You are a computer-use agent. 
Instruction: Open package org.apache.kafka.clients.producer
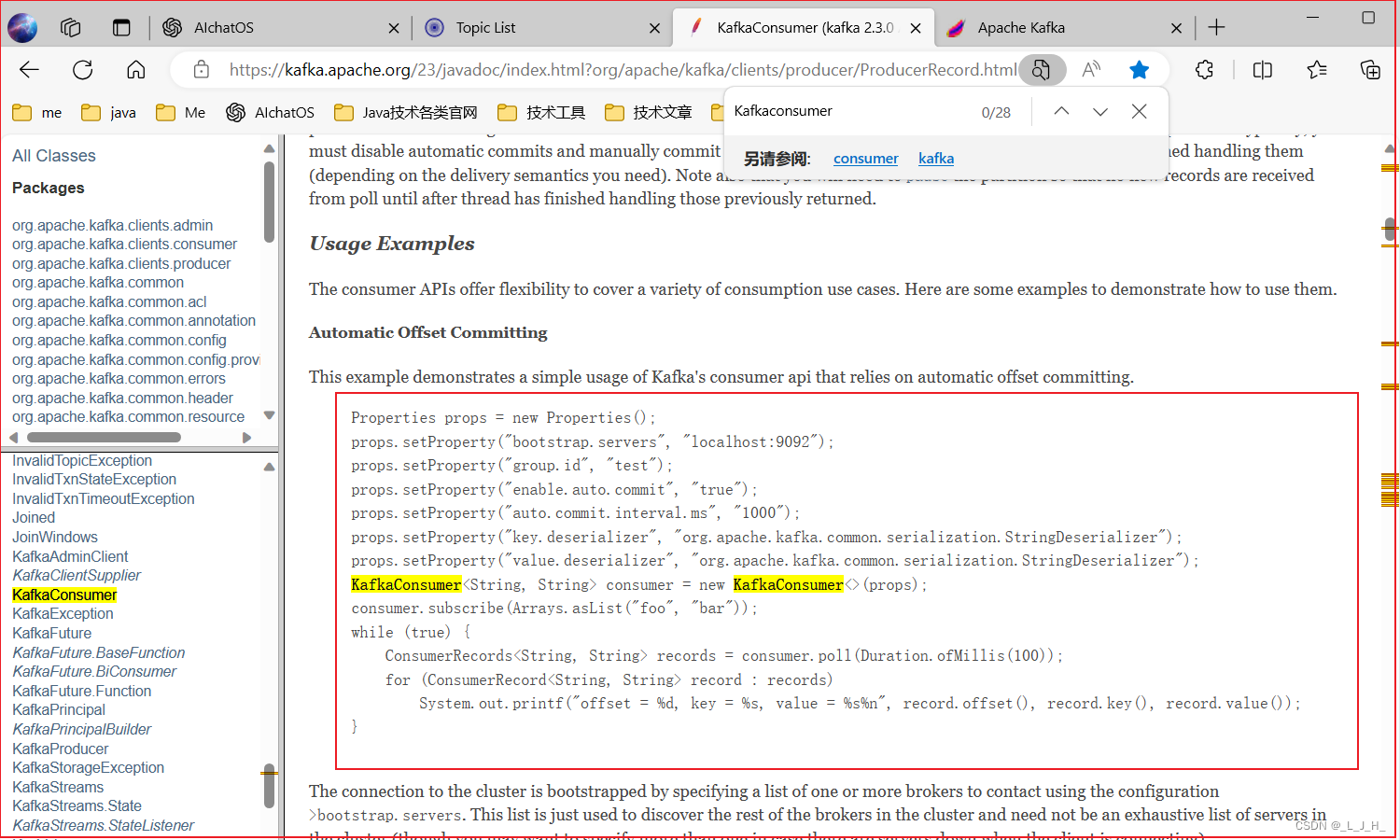[121, 264]
